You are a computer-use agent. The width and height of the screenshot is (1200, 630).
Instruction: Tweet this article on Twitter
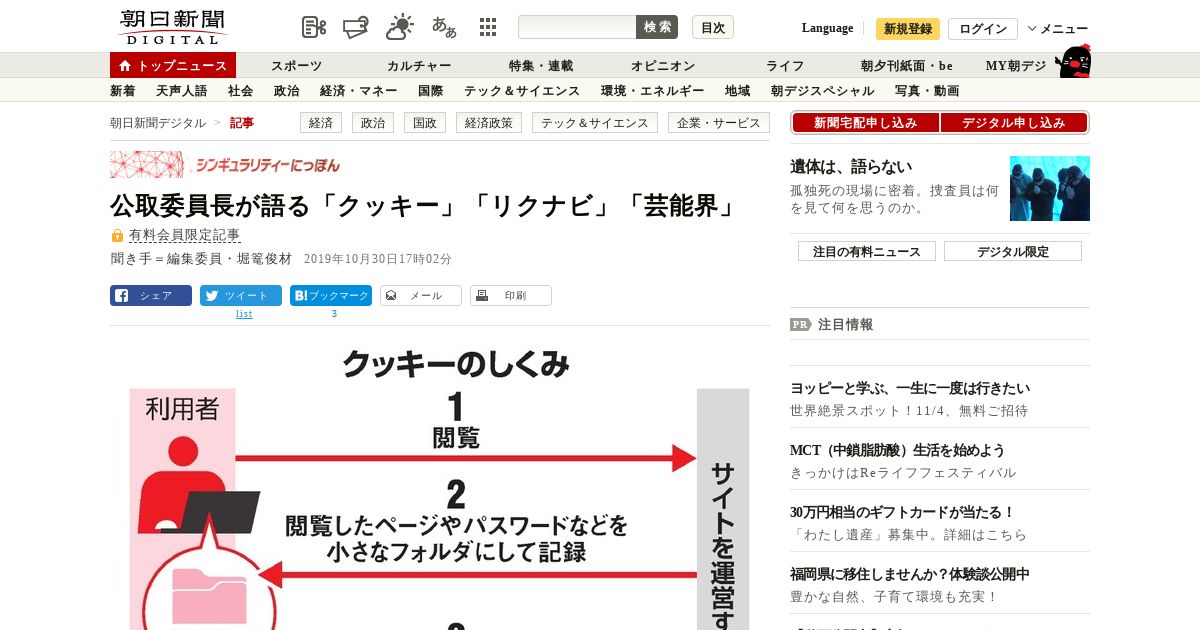241,296
